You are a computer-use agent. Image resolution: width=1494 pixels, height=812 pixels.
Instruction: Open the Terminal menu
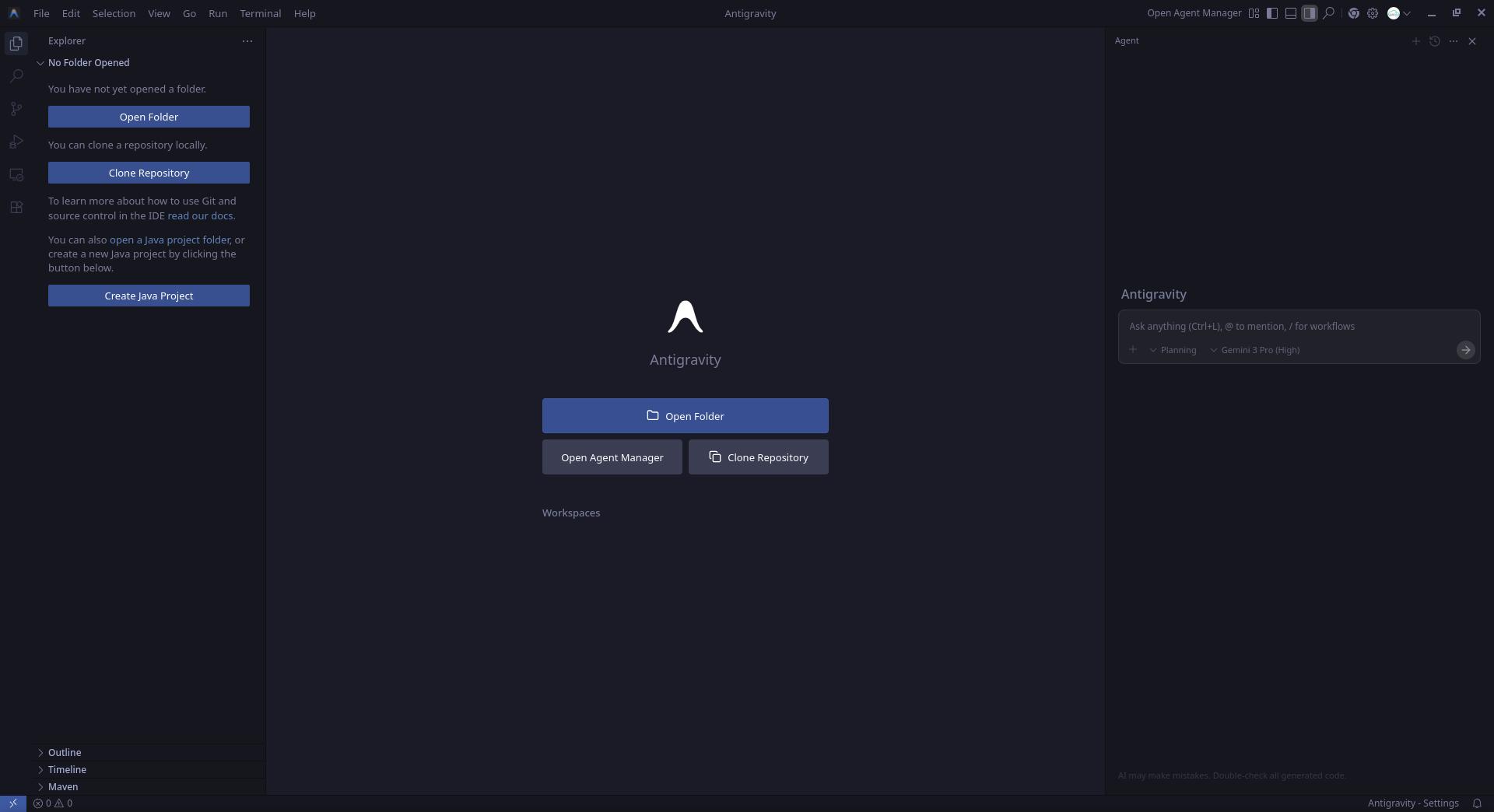click(261, 13)
